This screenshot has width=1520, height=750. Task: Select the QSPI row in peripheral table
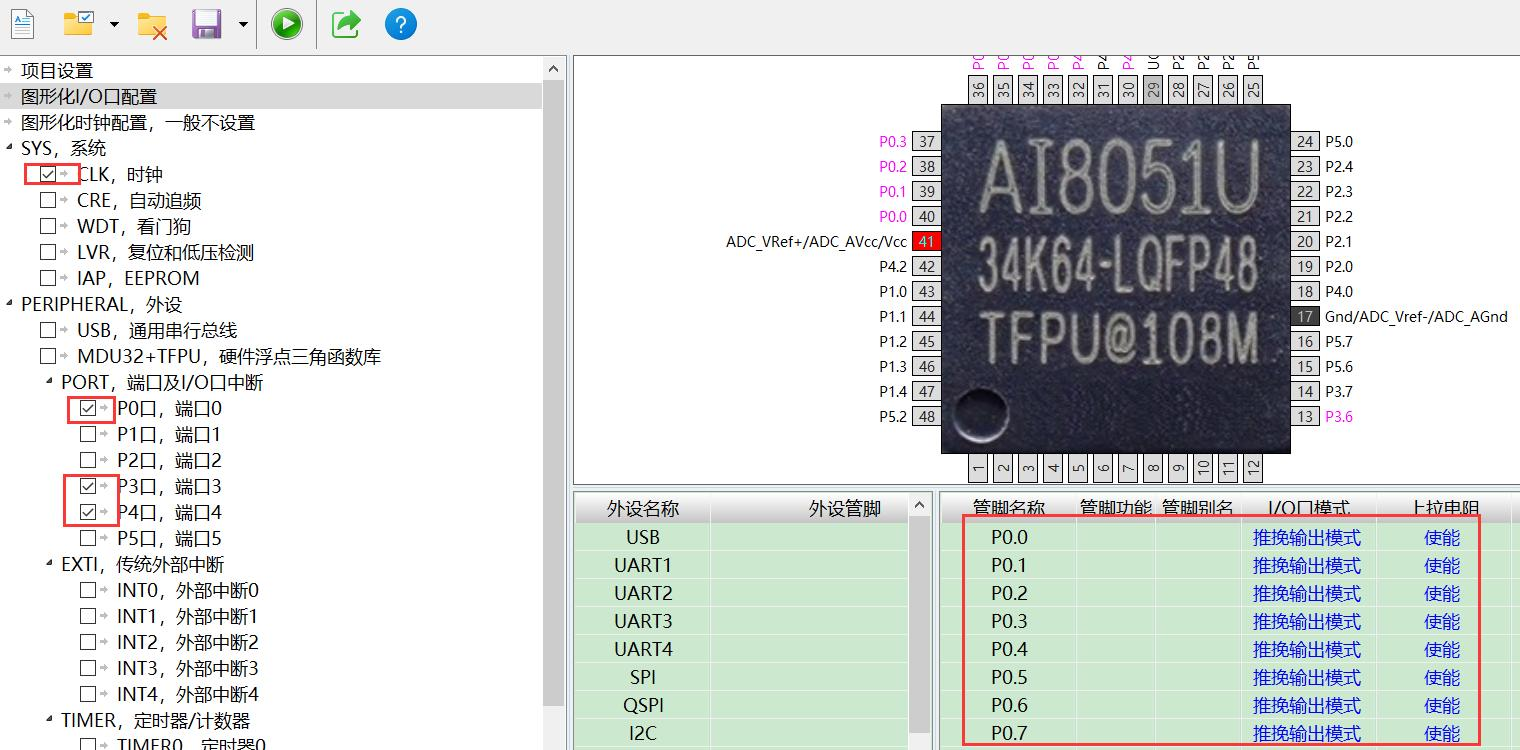[x=742, y=705]
